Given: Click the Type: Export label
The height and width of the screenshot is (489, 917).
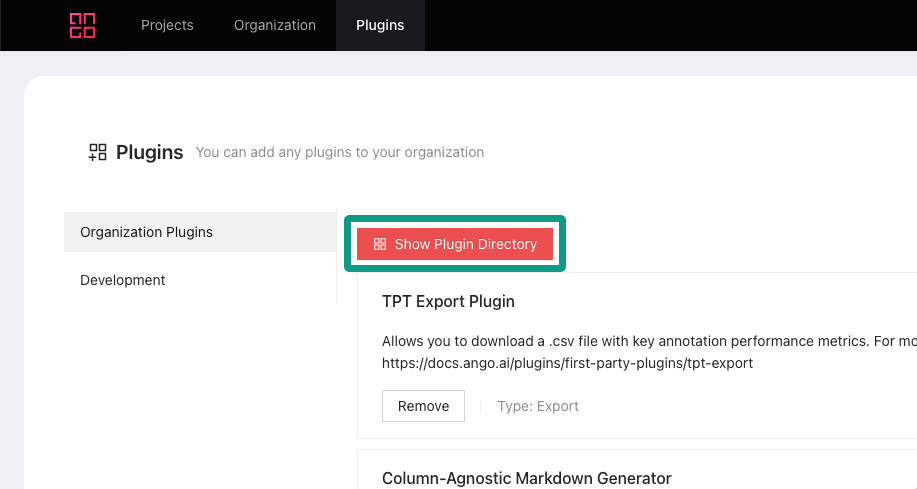Looking at the screenshot, I should pyautogui.click(x=538, y=406).
